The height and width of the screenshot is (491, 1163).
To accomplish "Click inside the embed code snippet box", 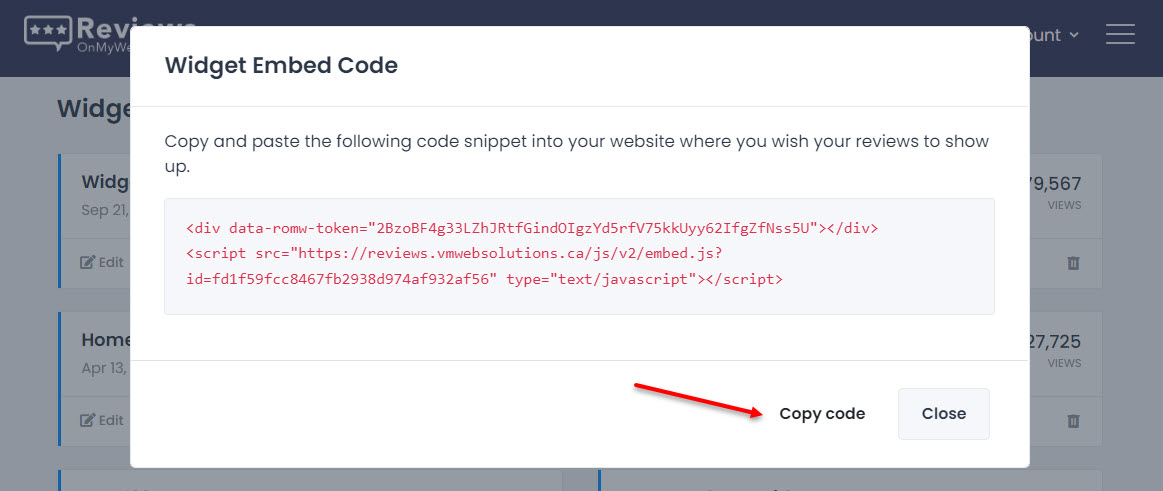I will [579, 257].
